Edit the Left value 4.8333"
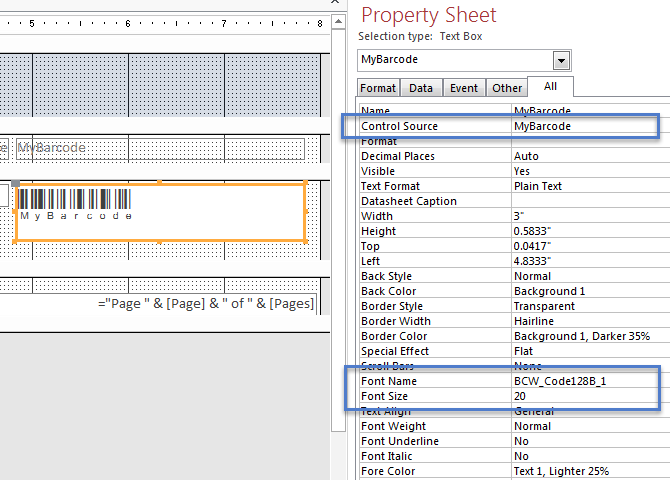The image size is (670, 480). pyautogui.click(x=532, y=261)
